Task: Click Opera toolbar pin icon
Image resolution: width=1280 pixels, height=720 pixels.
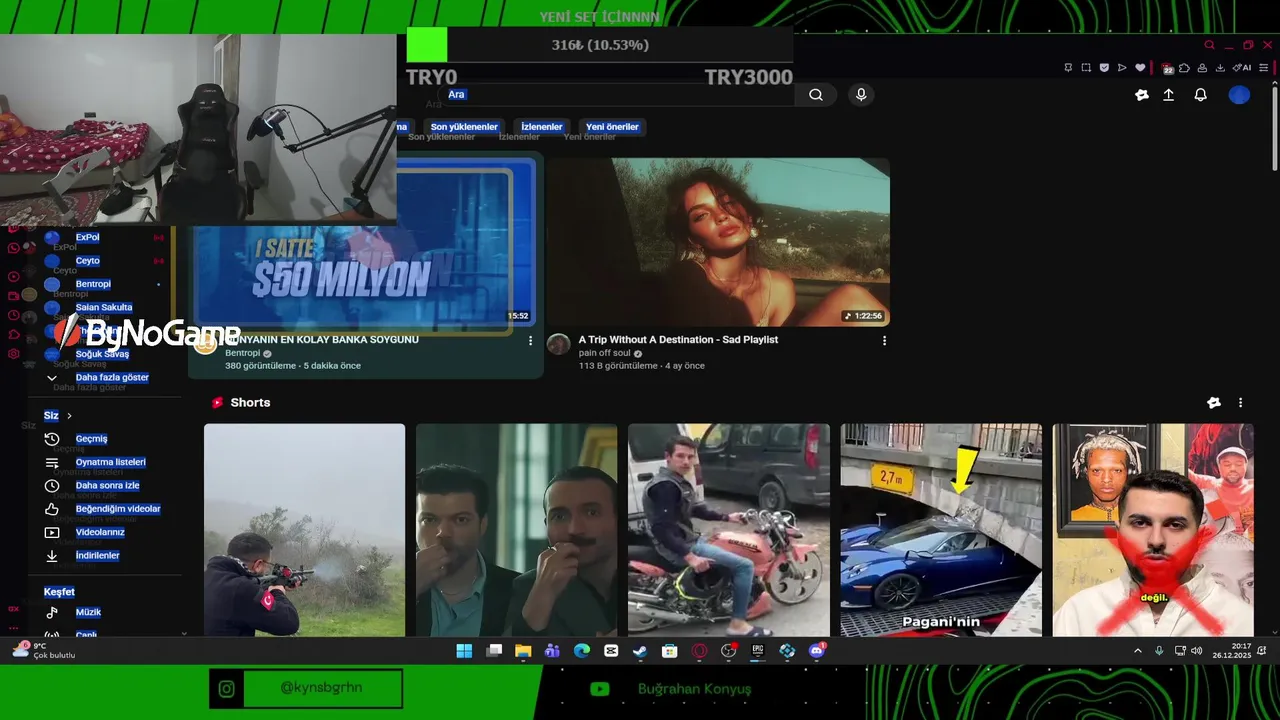Action: 1068,68
